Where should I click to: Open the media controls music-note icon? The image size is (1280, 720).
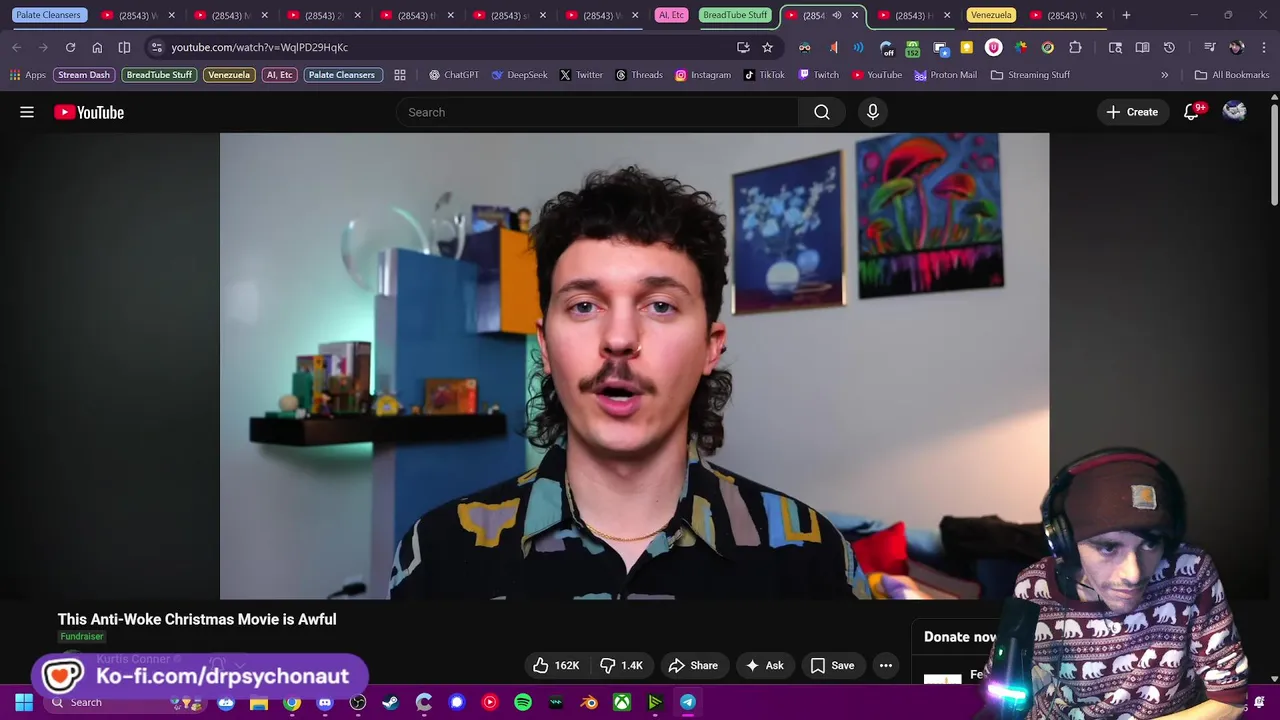[1209, 47]
